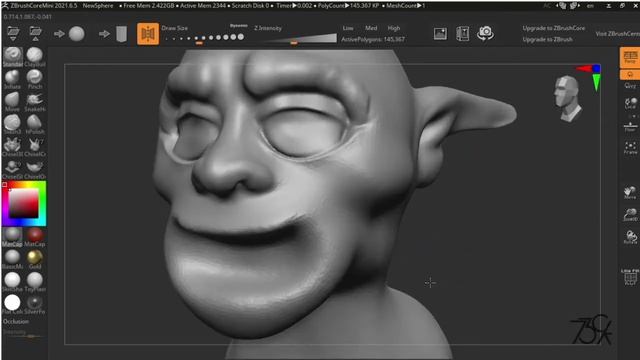Open Visit ZBrushCentral link

point(618,34)
